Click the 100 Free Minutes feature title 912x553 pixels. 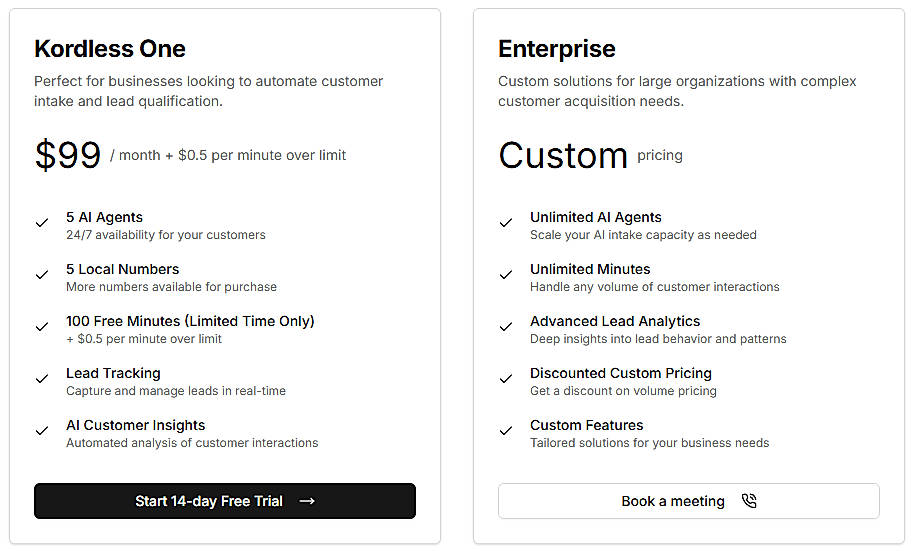point(190,321)
